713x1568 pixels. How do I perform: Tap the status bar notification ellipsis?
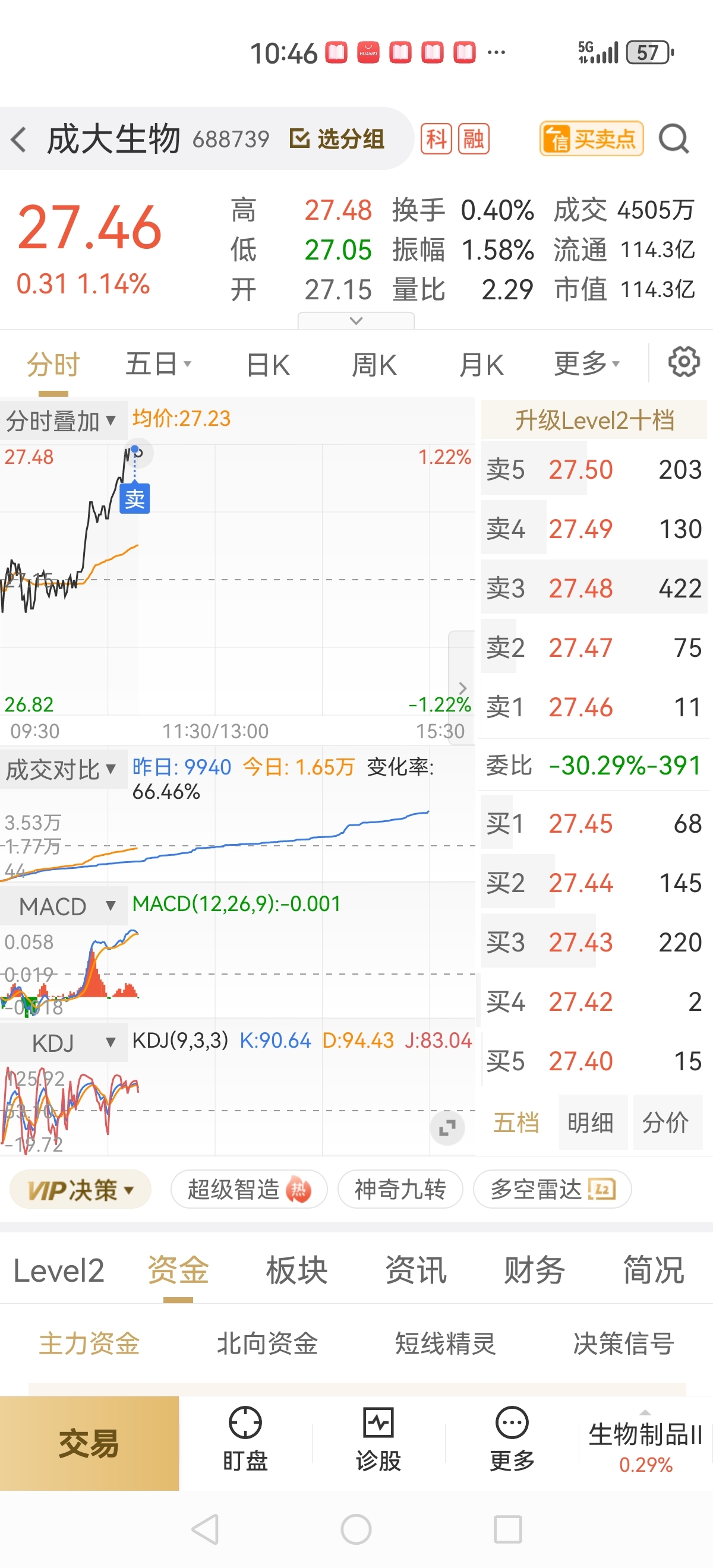coord(496,53)
